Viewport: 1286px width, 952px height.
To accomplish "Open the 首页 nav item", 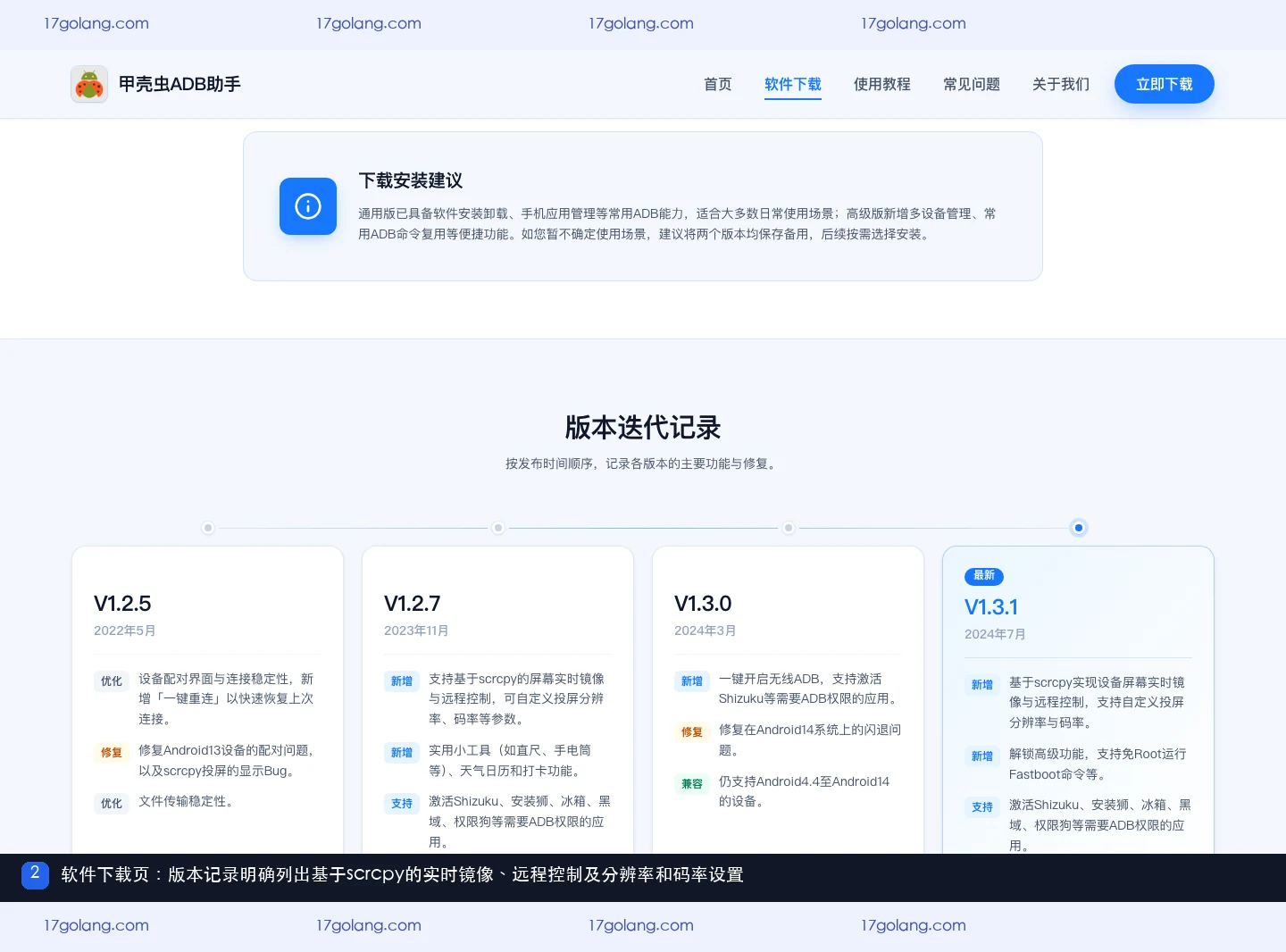I will pos(718,84).
